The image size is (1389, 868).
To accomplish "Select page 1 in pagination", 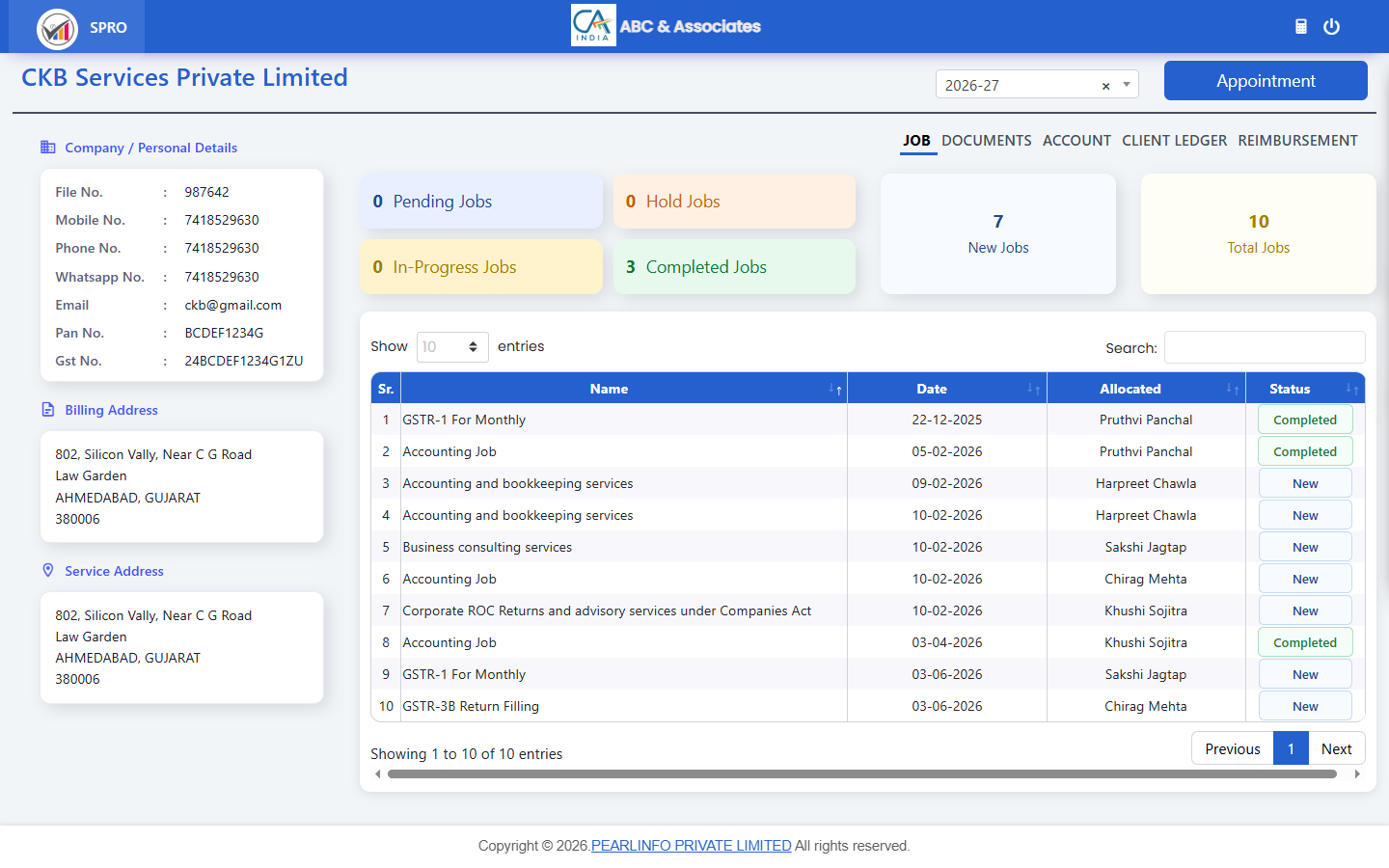I will coord(1291,748).
